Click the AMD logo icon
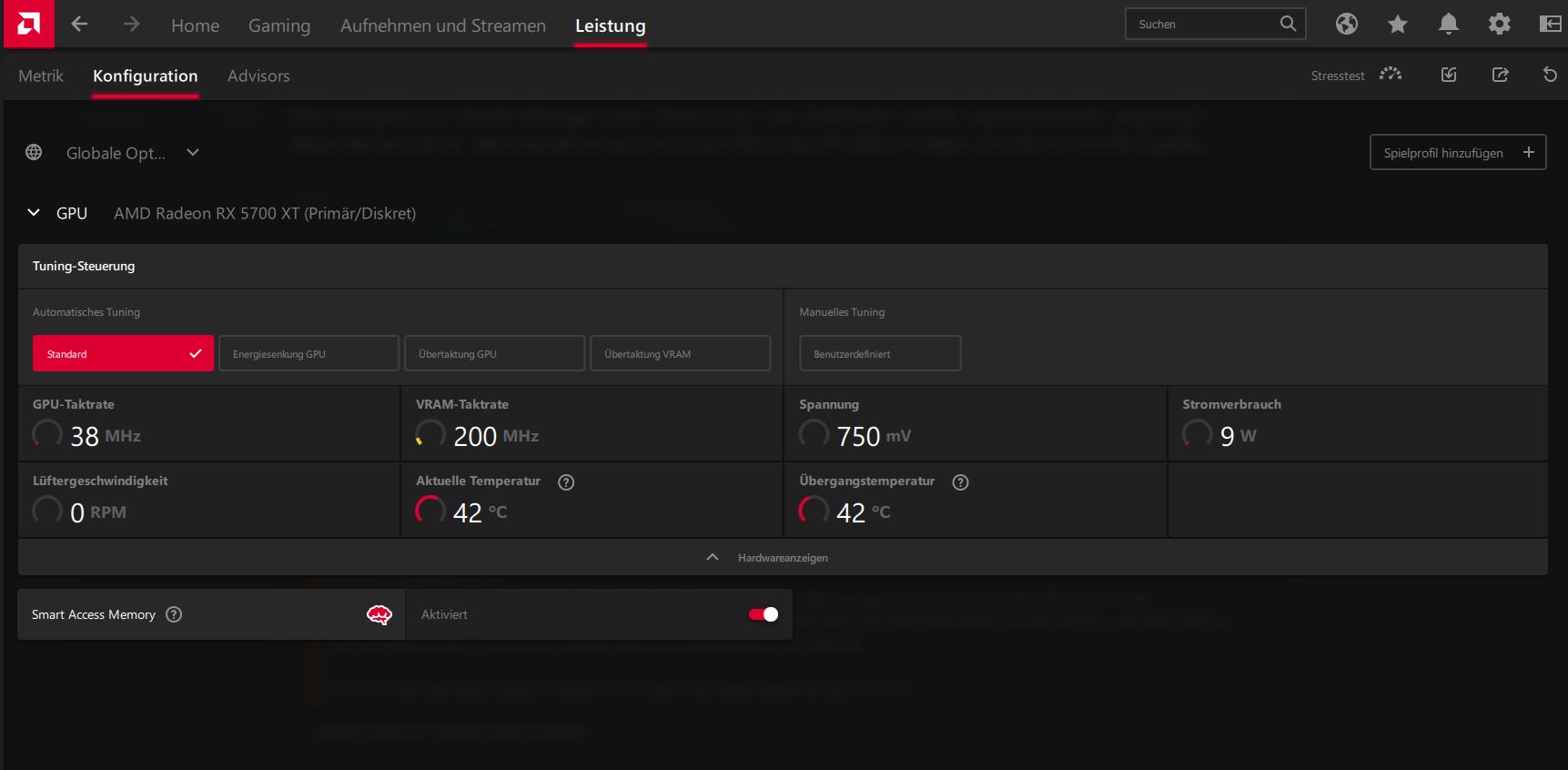This screenshot has height=770, width=1568. pos(28,24)
